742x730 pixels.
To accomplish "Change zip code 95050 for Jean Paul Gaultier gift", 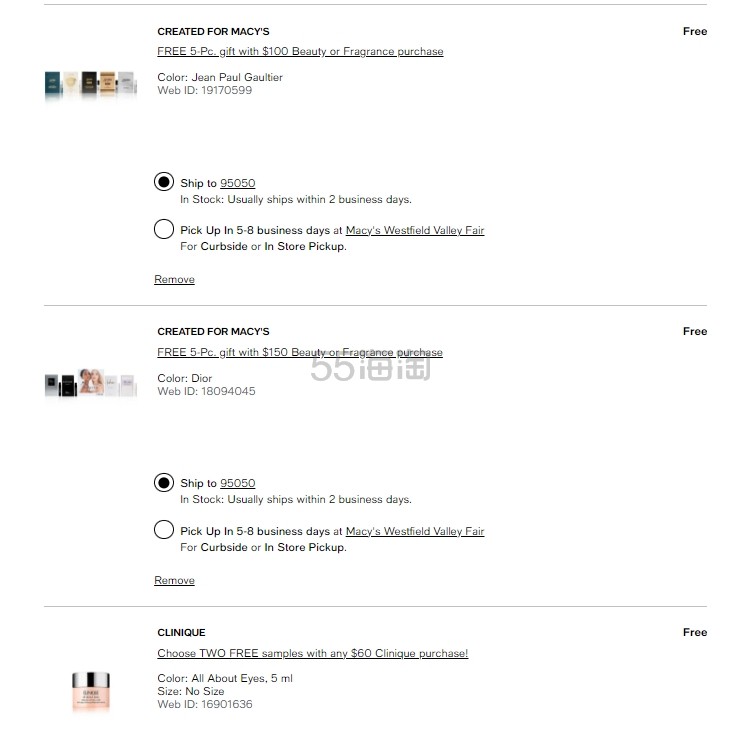I will point(237,183).
